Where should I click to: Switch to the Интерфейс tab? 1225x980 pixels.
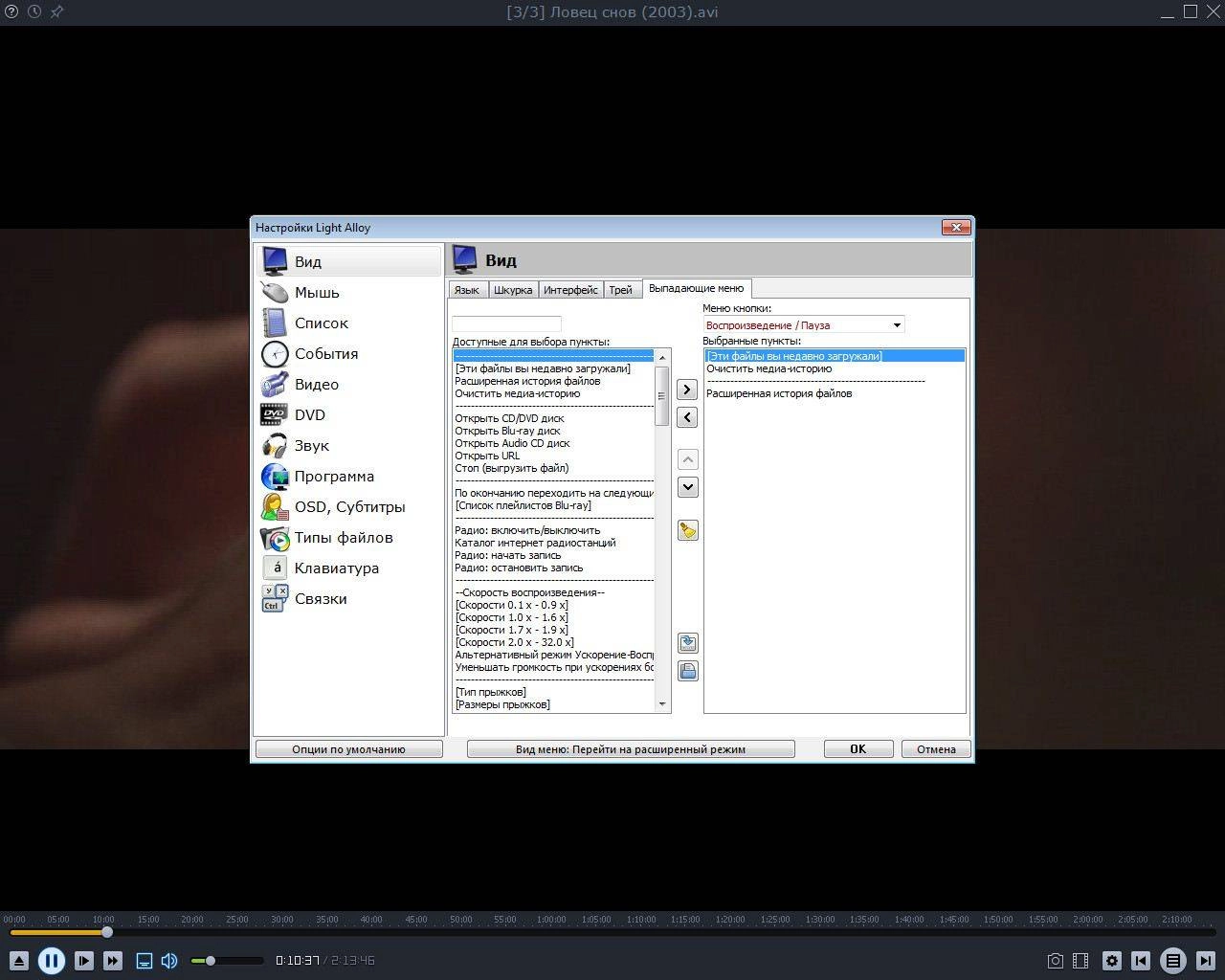571,290
